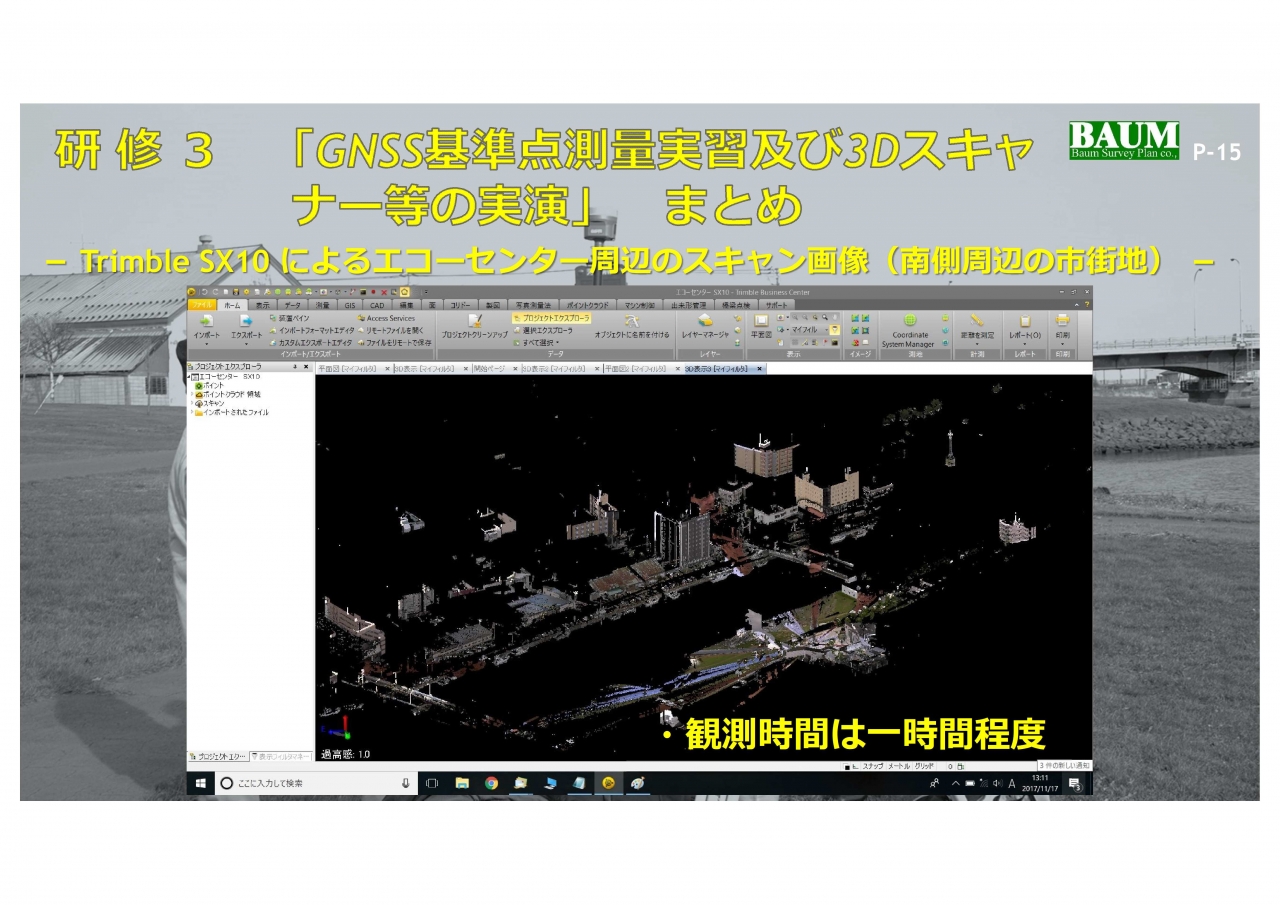Open the Import dropdown arrow
Screen dimensions: 1280x905
[206, 344]
